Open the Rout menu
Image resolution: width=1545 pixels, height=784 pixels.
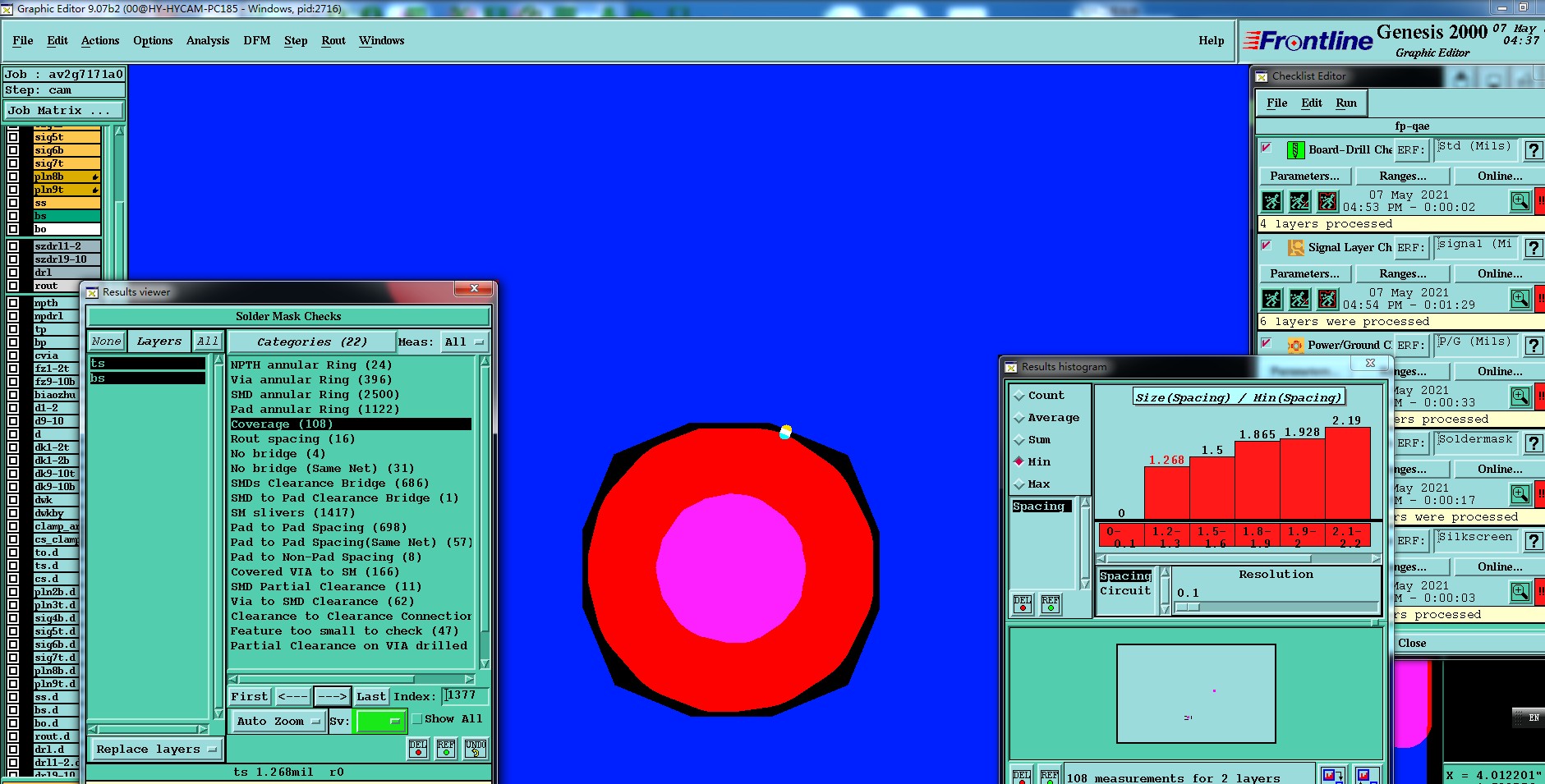pos(333,40)
